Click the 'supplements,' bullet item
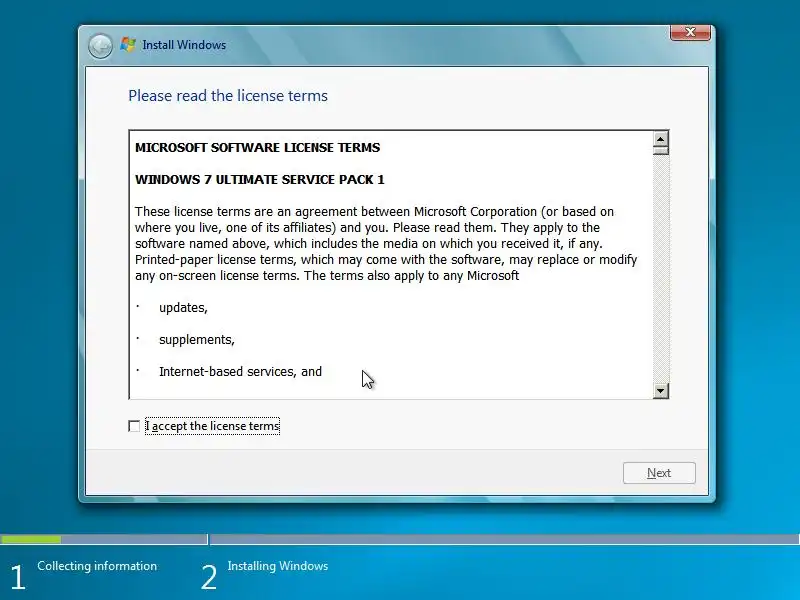 tap(196, 340)
